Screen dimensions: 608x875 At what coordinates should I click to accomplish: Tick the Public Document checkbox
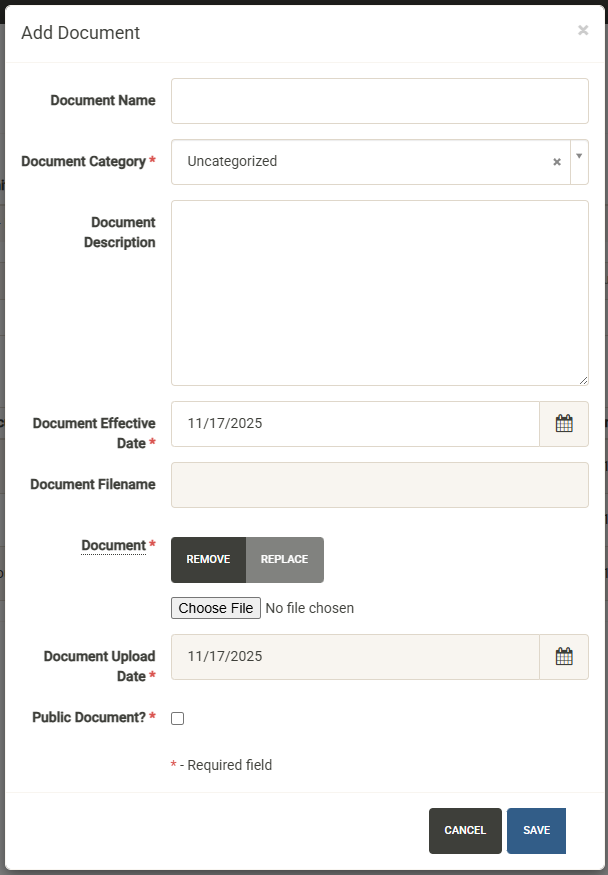tap(178, 718)
